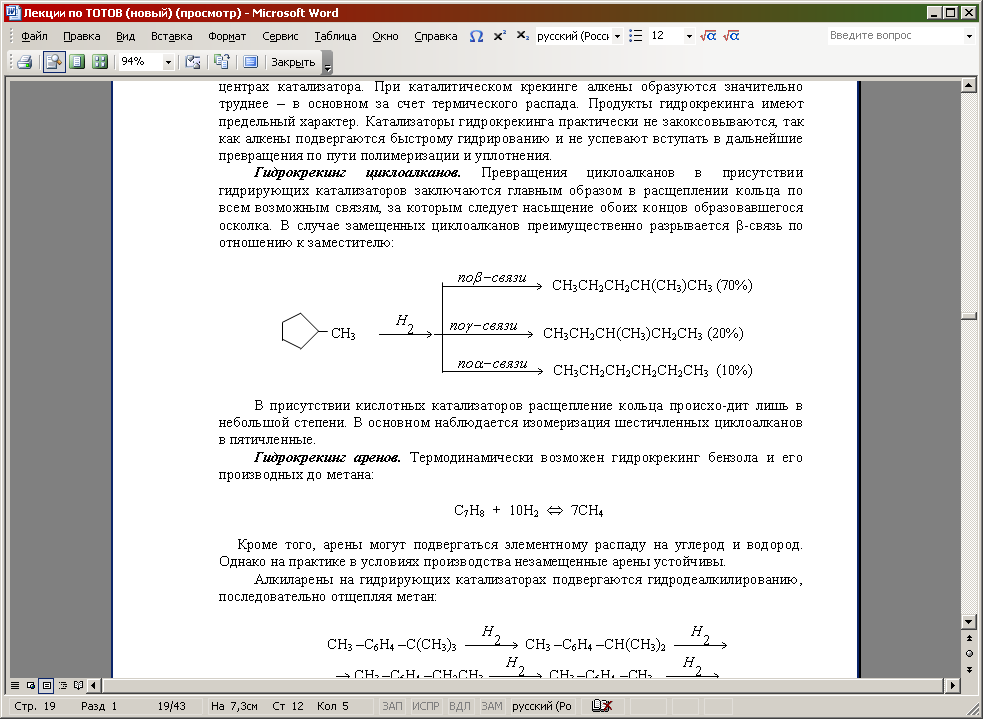Click the Print icon in preview toolbar

click(x=25, y=61)
